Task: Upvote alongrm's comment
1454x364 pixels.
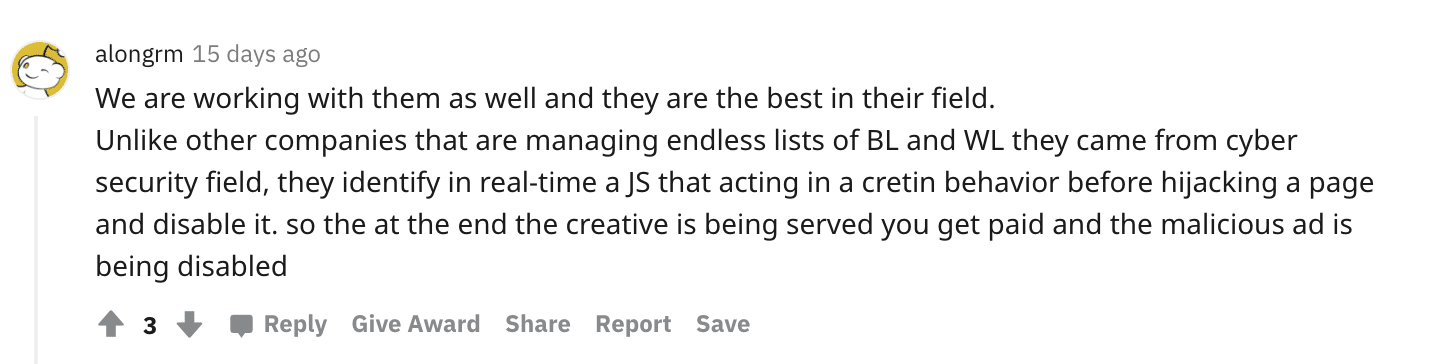Action: tap(111, 325)
